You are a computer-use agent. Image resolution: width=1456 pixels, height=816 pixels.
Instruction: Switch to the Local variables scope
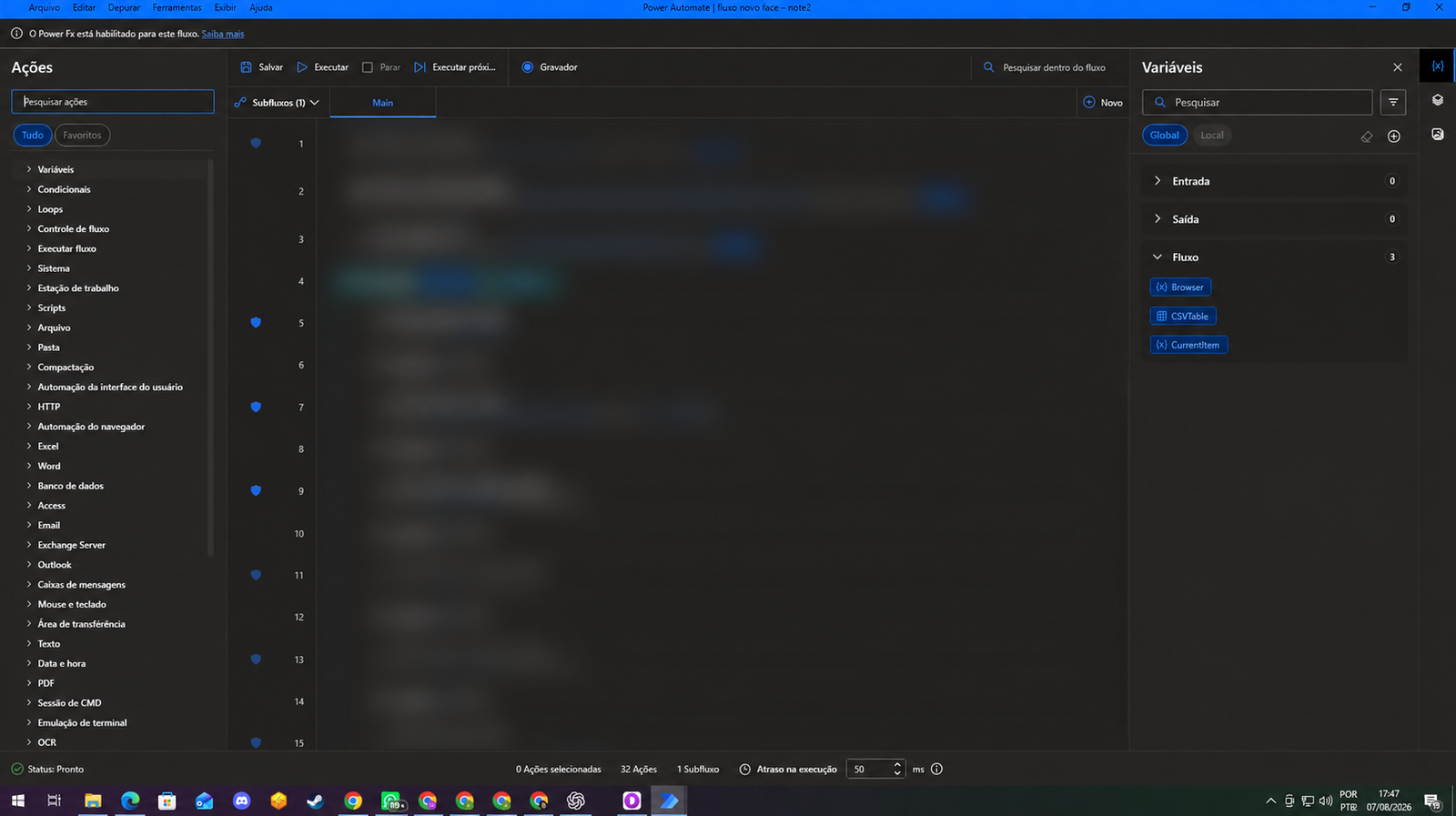coord(1212,136)
